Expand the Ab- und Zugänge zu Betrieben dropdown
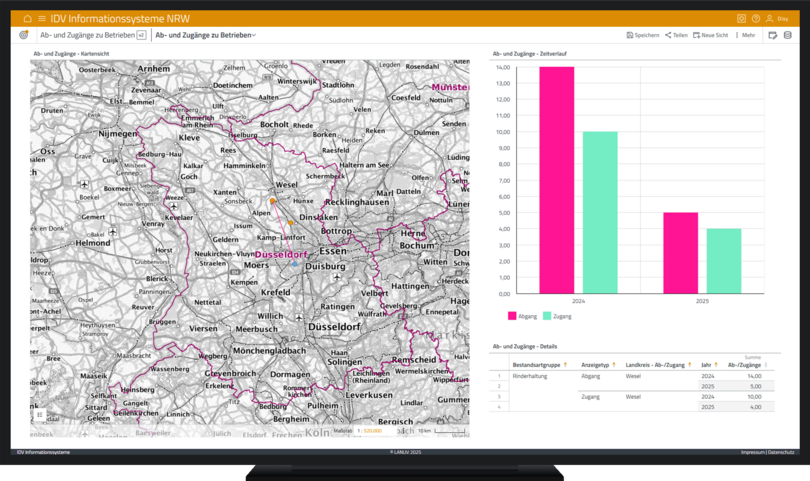The height and width of the screenshot is (481, 810). pos(206,35)
